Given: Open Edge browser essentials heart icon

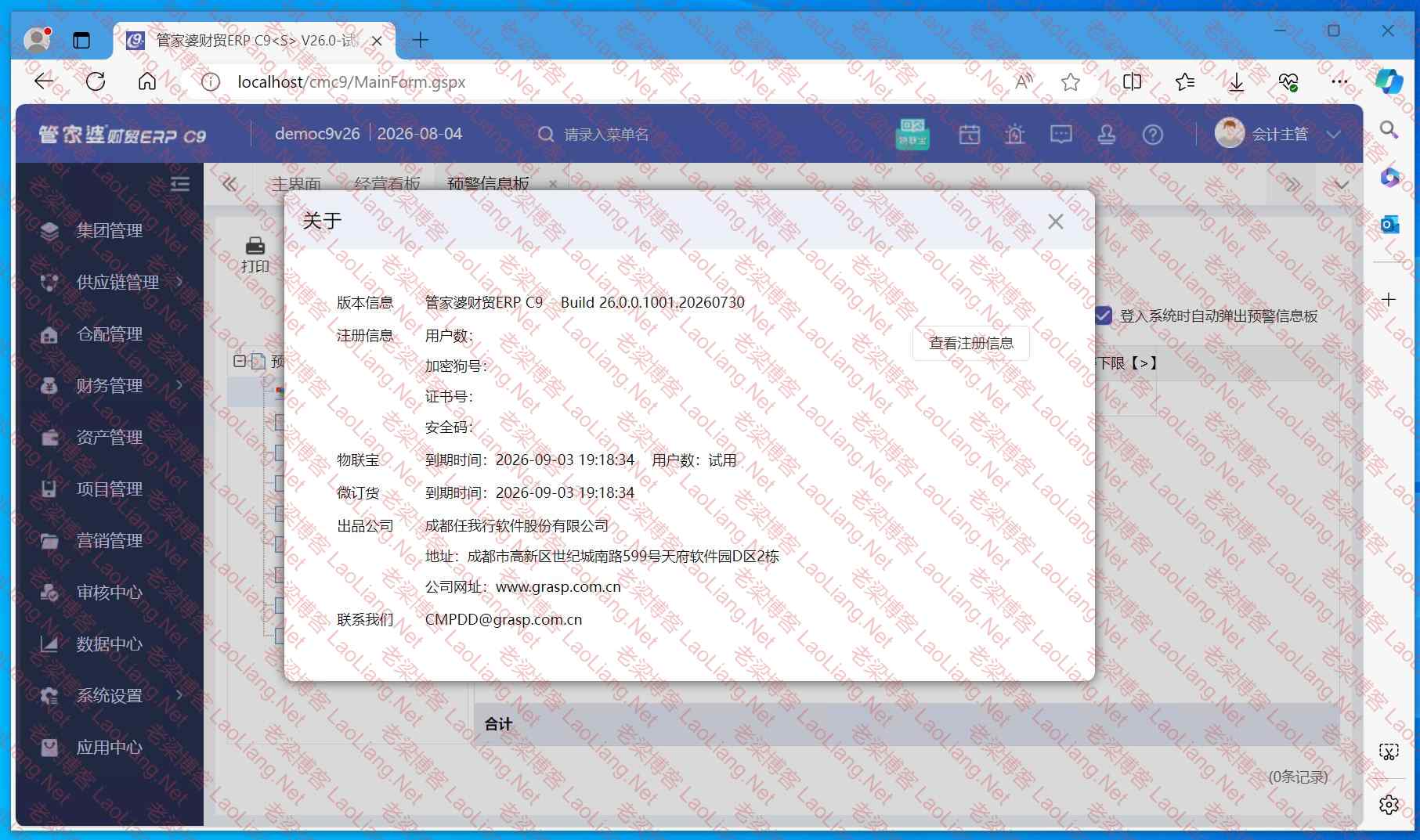Looking at the screenshot, I should click(1288, 81).
